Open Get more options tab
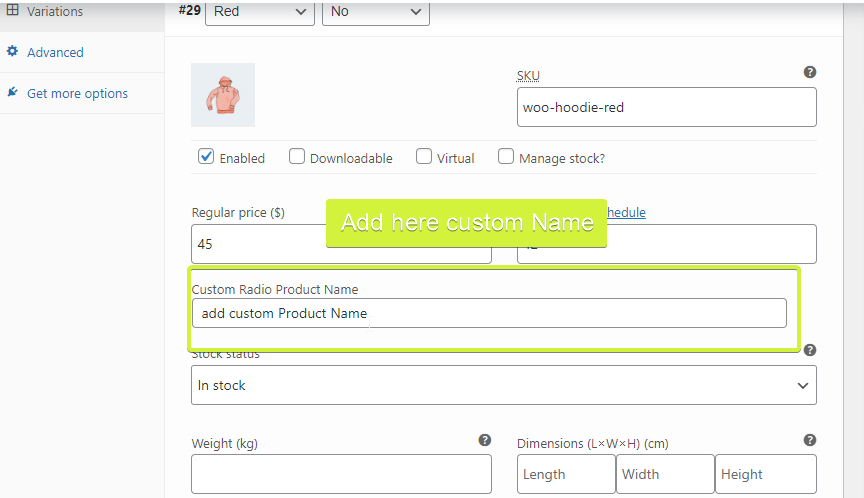 pyautogui.click(x=77, y=93)
